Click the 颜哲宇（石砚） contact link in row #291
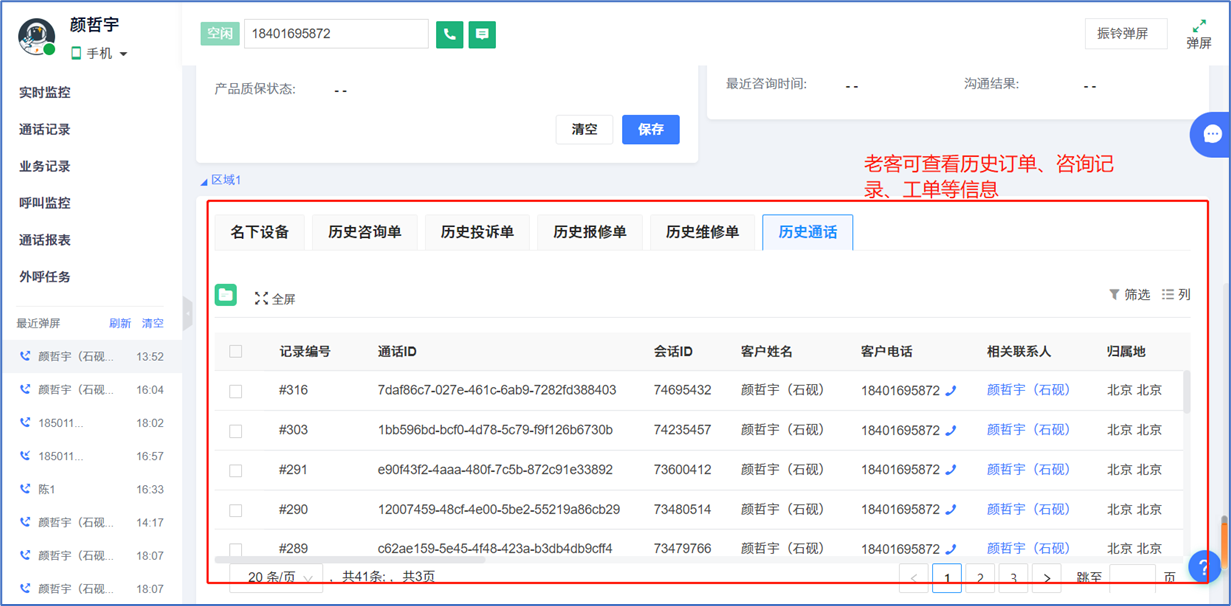This screenshot has width=1231, height=606. [x=1028, y=469]
